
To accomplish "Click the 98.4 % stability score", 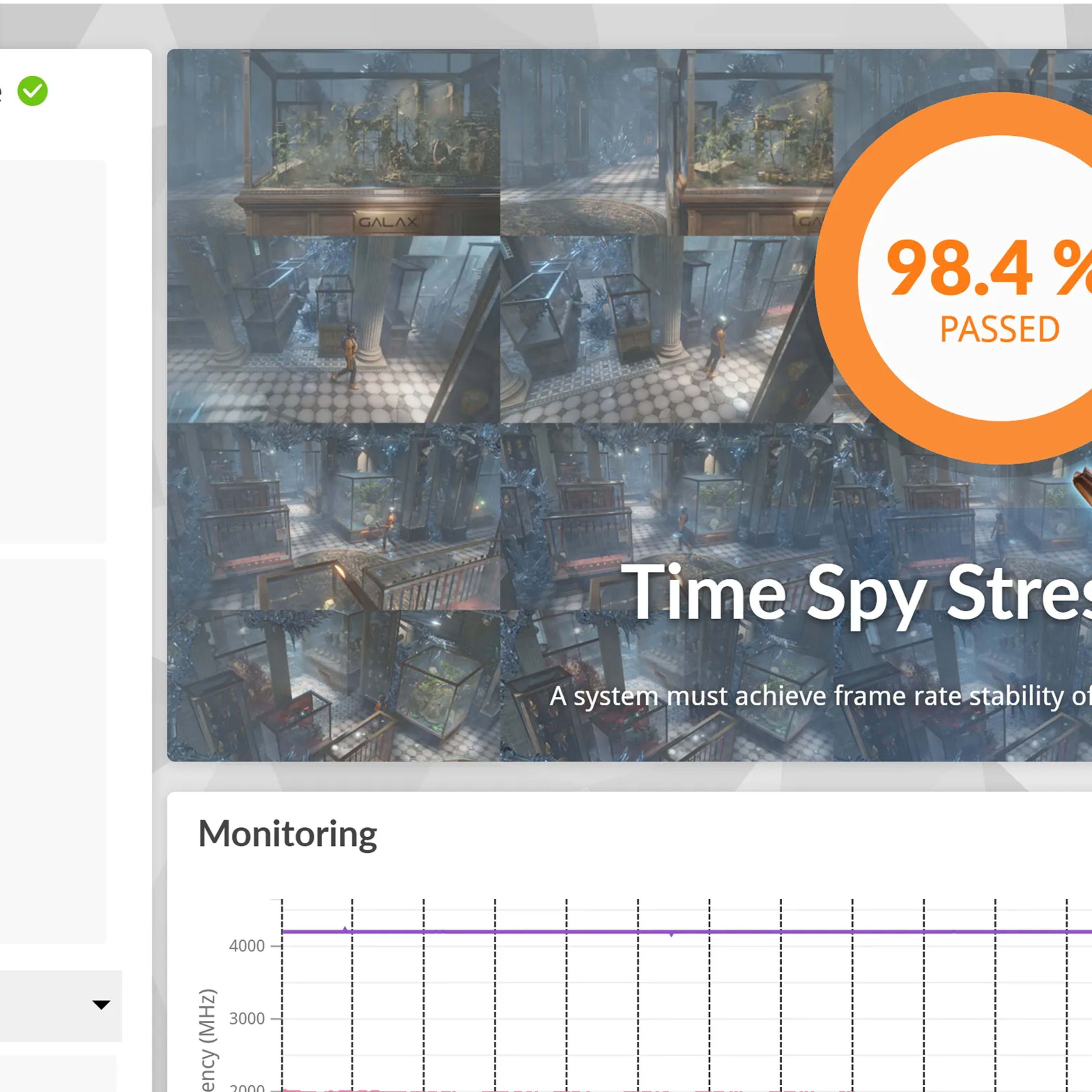I will tap(989, 268).
